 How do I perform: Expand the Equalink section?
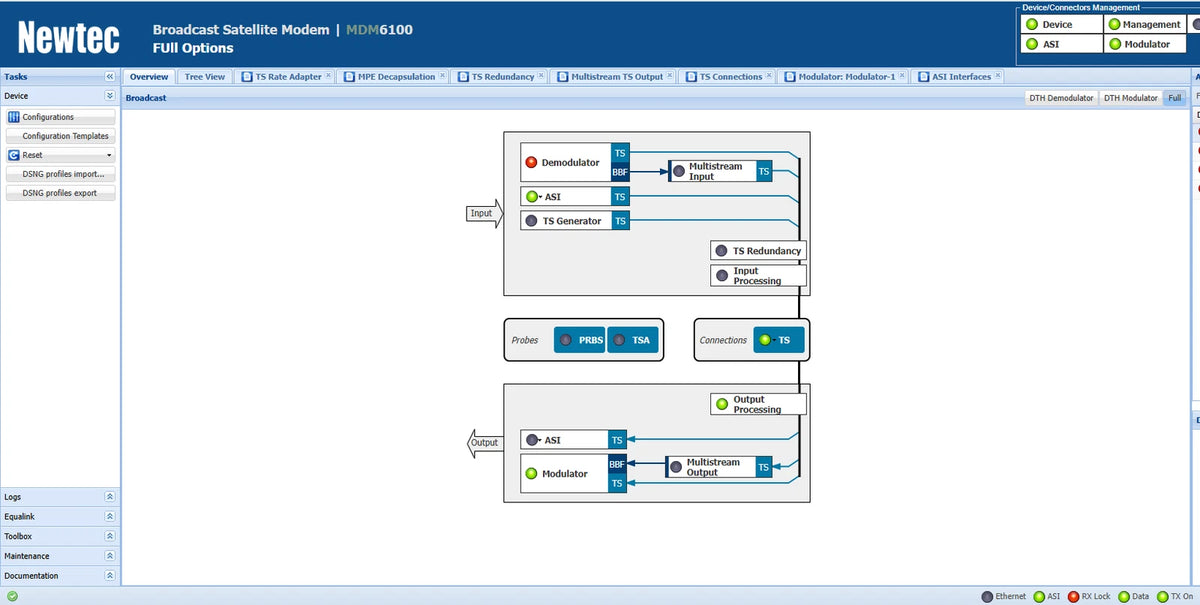pos(110,517)
